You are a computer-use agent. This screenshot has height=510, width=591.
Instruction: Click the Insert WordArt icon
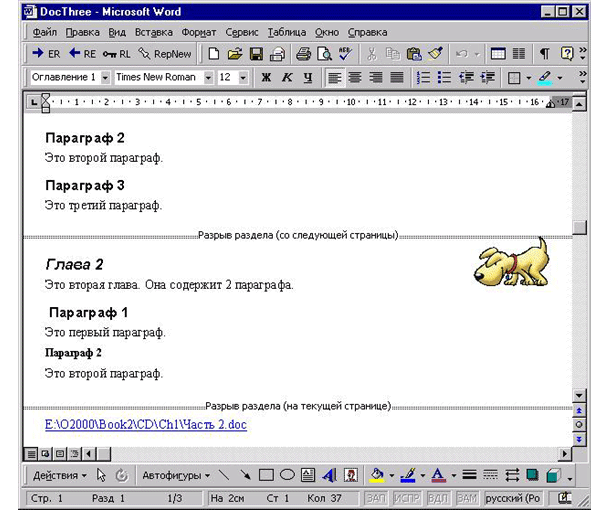pyautogui.click(x=329, y=475)
